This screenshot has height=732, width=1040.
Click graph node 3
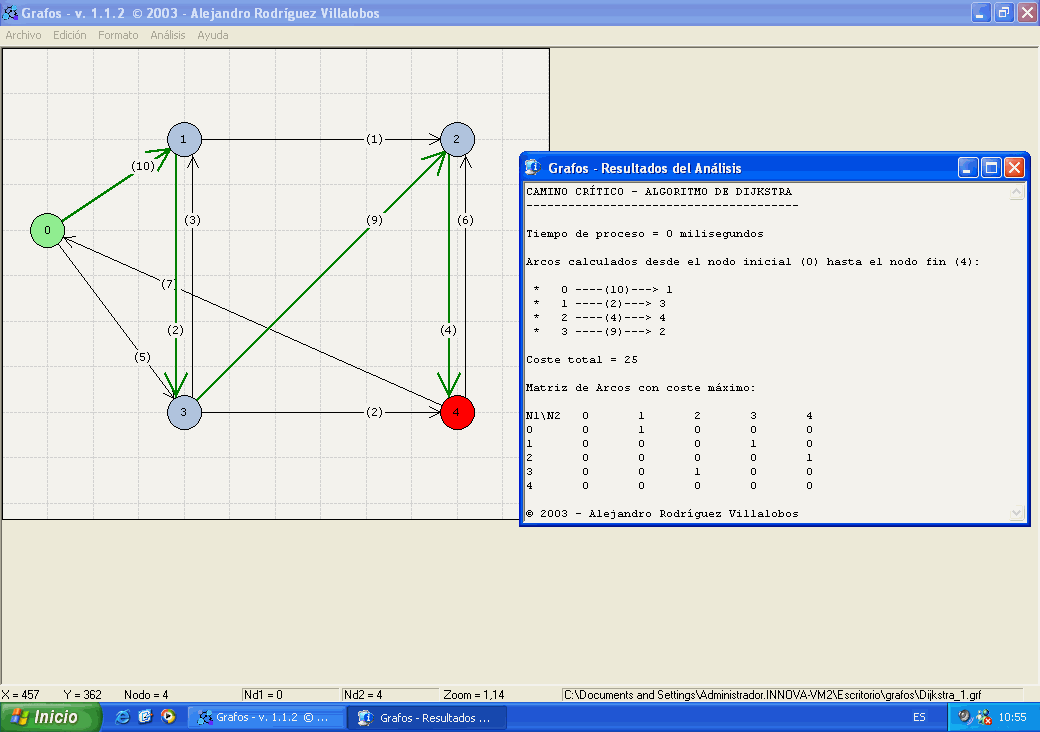(x=184, y=411)
